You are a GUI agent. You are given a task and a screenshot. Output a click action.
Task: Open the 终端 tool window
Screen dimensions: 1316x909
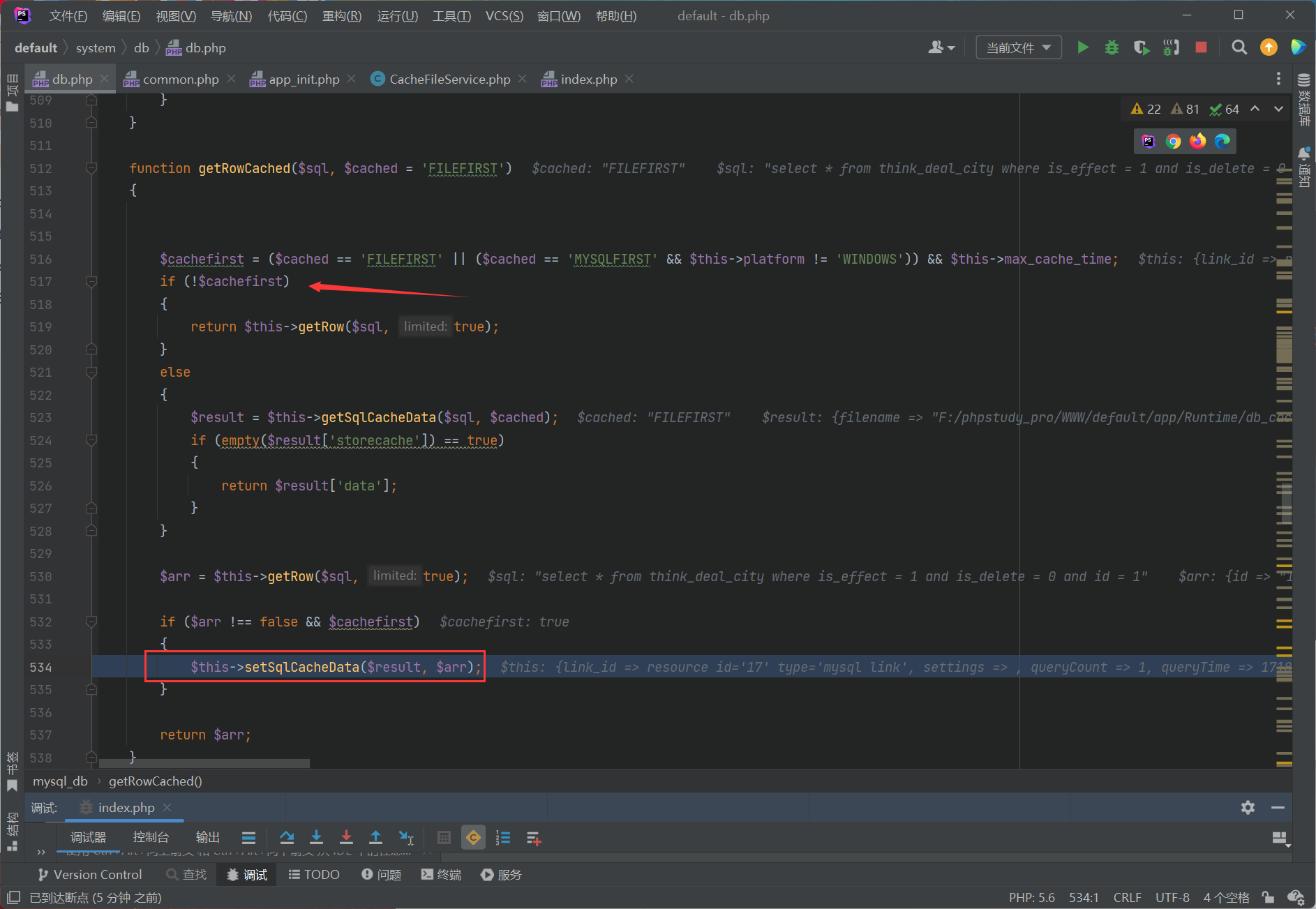tap(442, 875)
